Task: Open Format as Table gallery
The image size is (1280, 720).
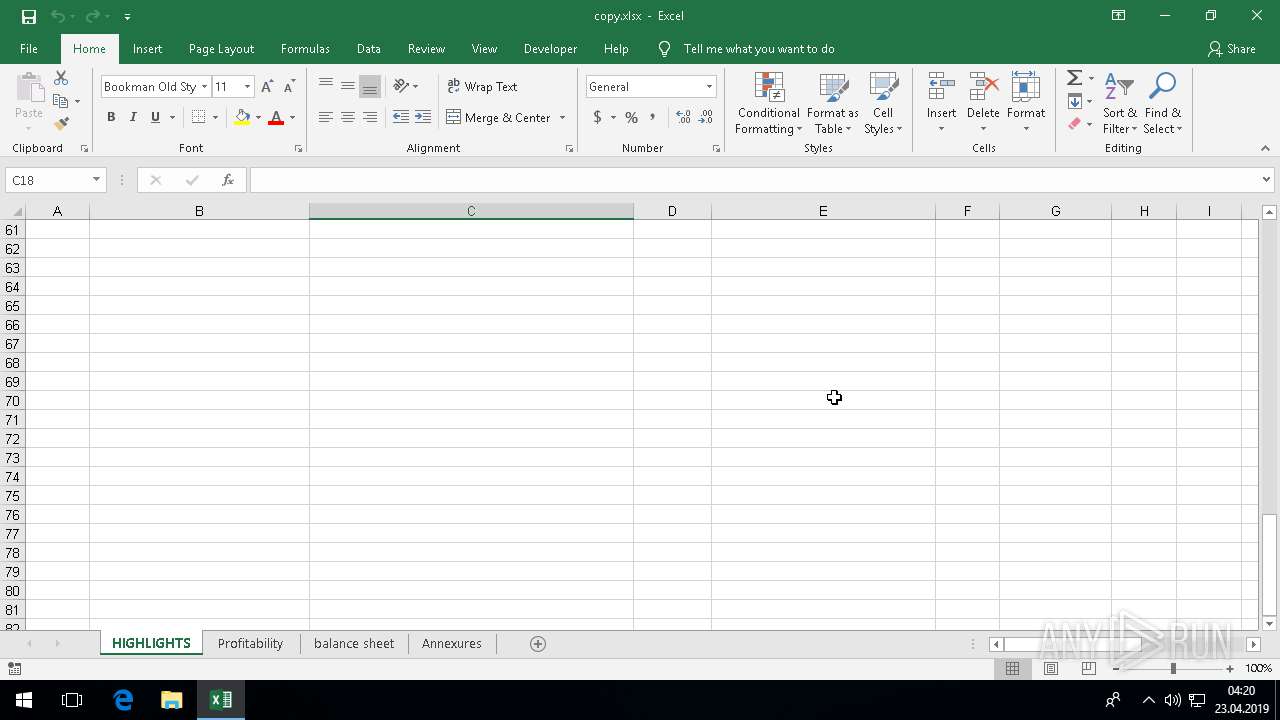Action: coord(833,103)
